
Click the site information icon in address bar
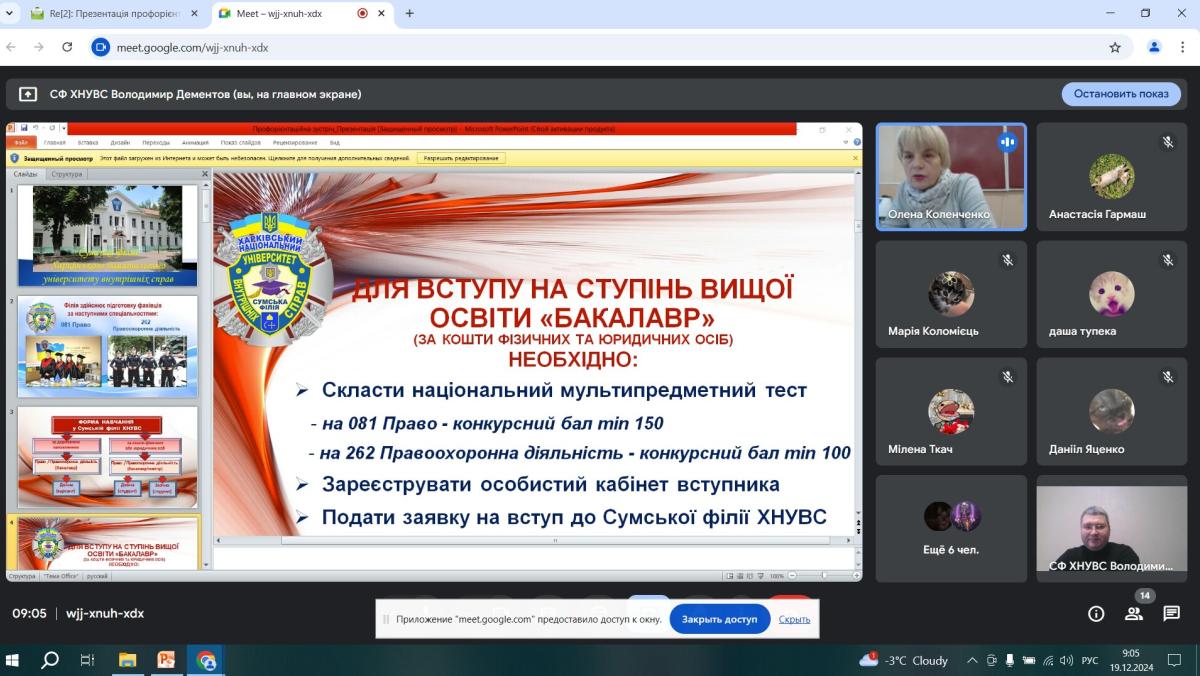[x=101, y=47]
